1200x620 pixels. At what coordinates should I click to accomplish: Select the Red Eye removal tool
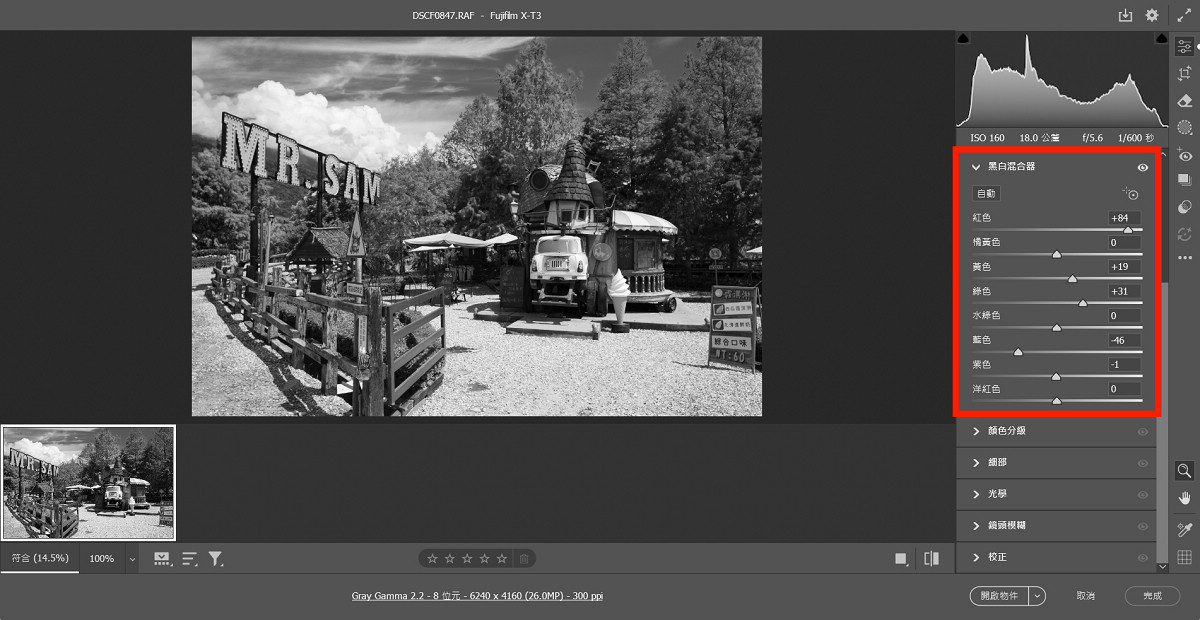pos(1185,155)
